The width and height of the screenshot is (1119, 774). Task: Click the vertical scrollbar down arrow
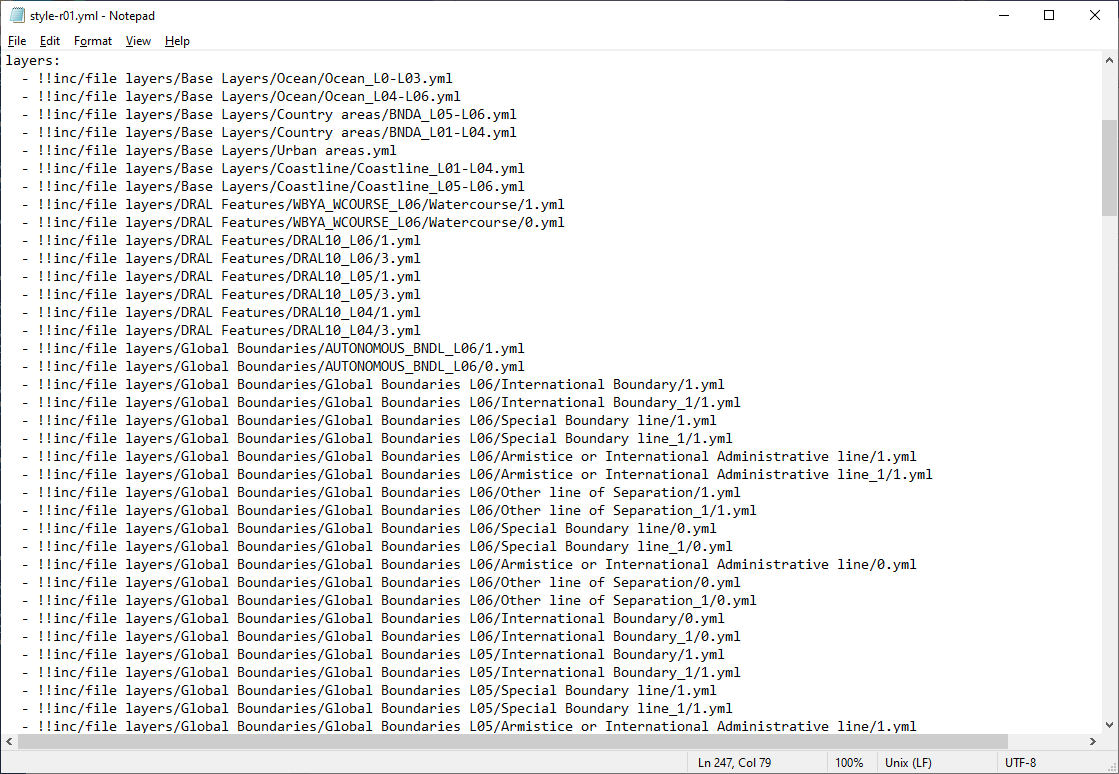[x=1109, y=725]
